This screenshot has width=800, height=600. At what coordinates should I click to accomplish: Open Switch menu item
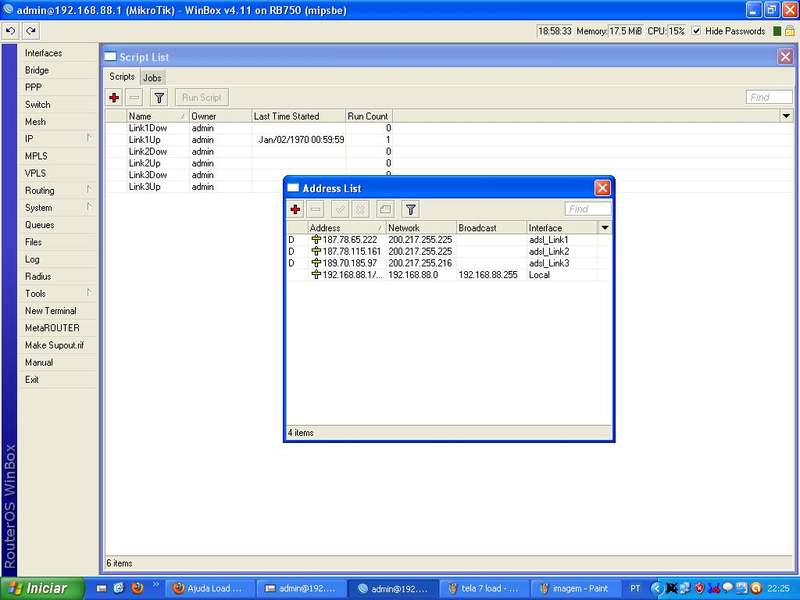(58, 105)
